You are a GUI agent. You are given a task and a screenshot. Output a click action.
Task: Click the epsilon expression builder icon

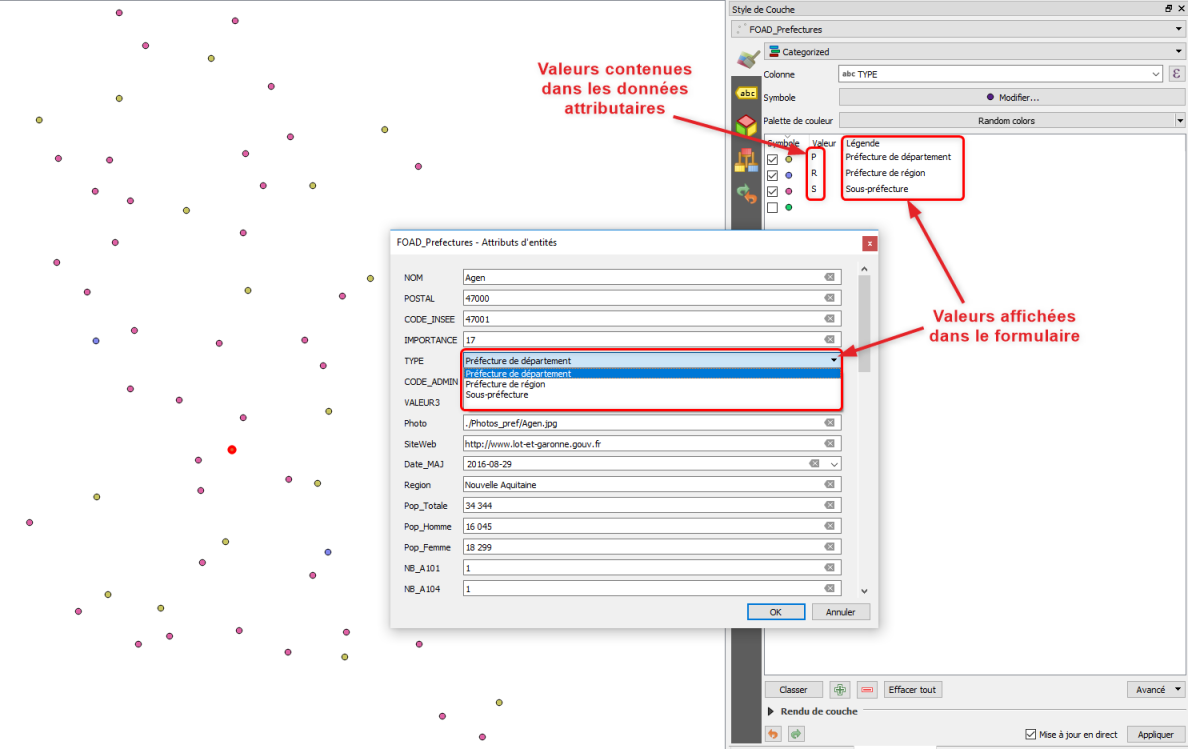coord(1176,73)
